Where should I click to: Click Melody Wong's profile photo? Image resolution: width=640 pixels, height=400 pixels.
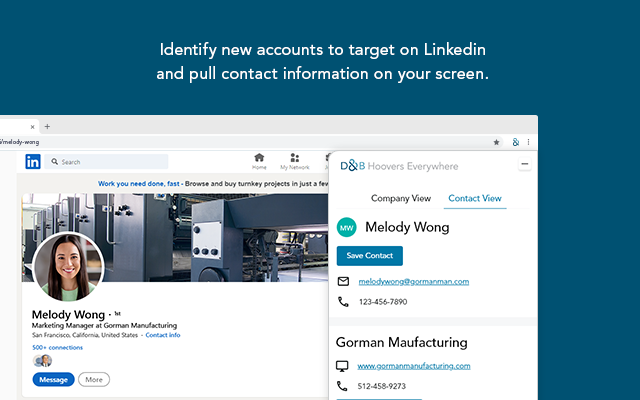coord(68,267)
